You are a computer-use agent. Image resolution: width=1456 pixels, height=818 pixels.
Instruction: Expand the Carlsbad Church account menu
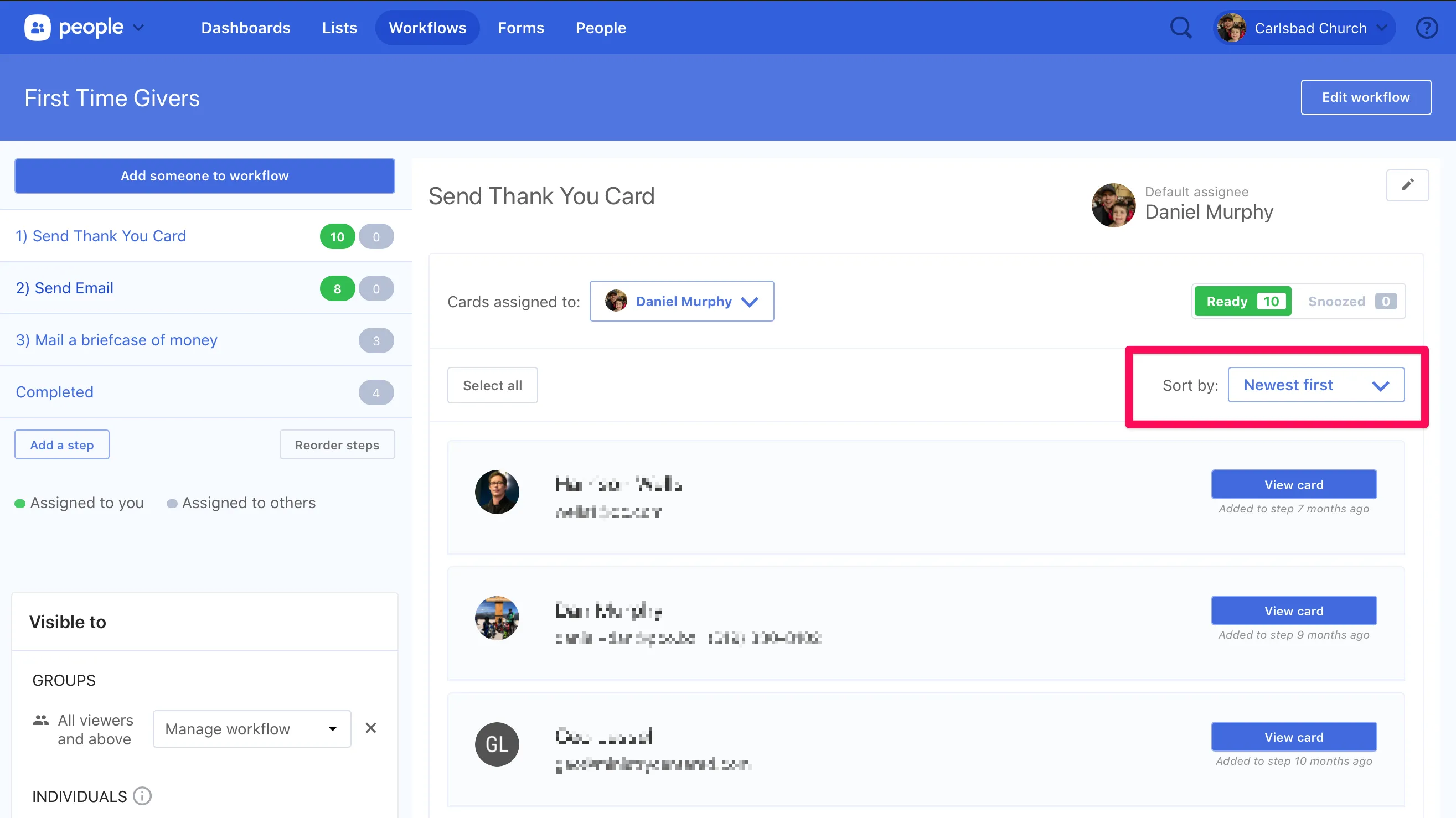(x=1304, y=28)
